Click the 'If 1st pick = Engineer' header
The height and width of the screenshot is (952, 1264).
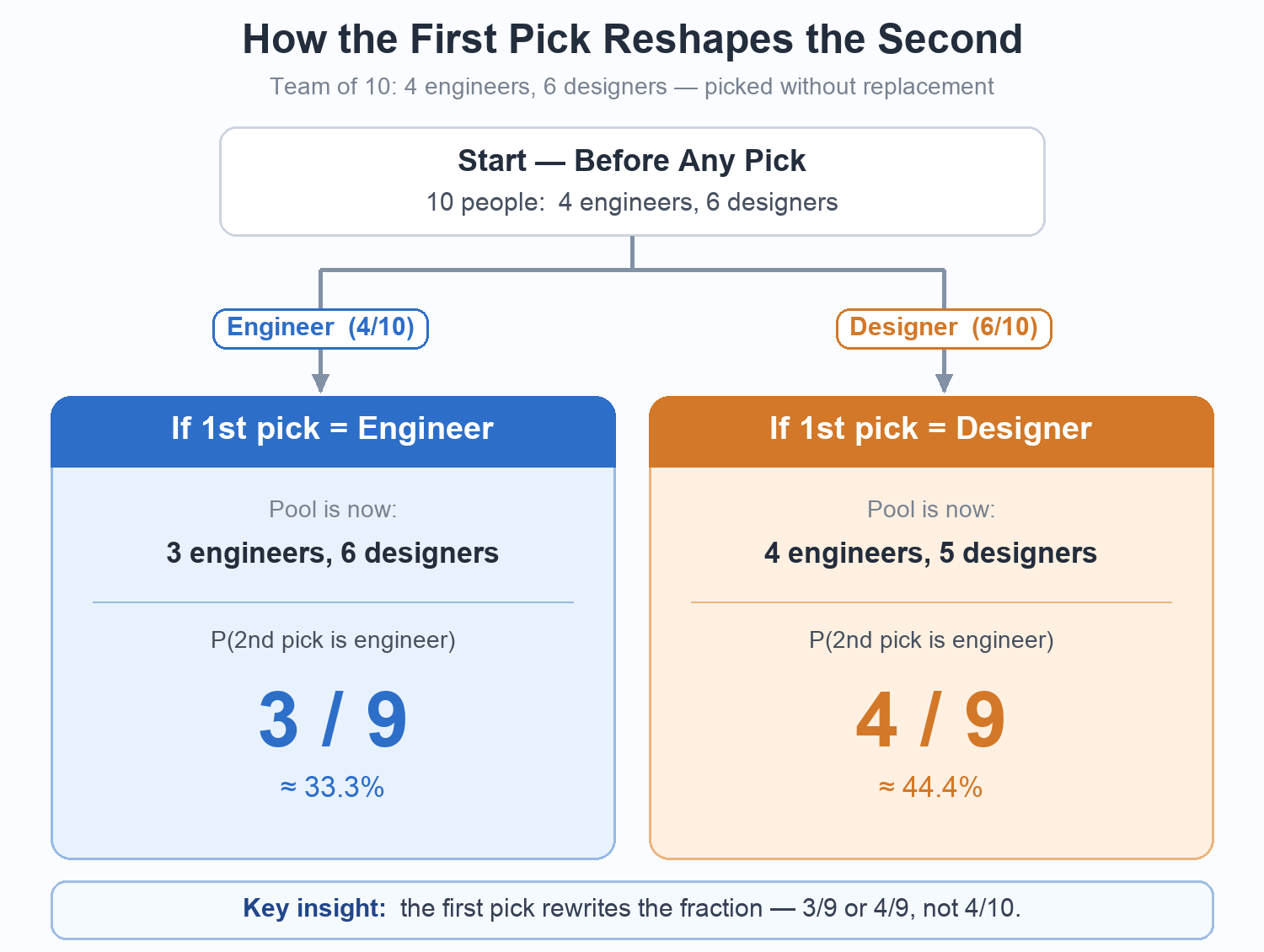(x=333, y=430)
